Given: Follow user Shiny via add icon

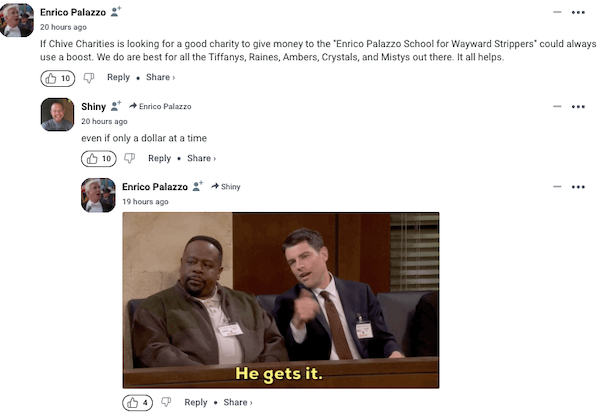Looking at the screenshot, I should (x=116, y=106).
